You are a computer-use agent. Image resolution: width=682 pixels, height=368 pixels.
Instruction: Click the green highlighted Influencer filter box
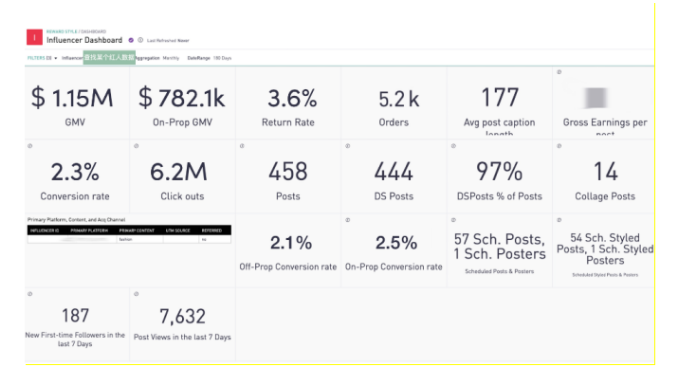(109, 57)
